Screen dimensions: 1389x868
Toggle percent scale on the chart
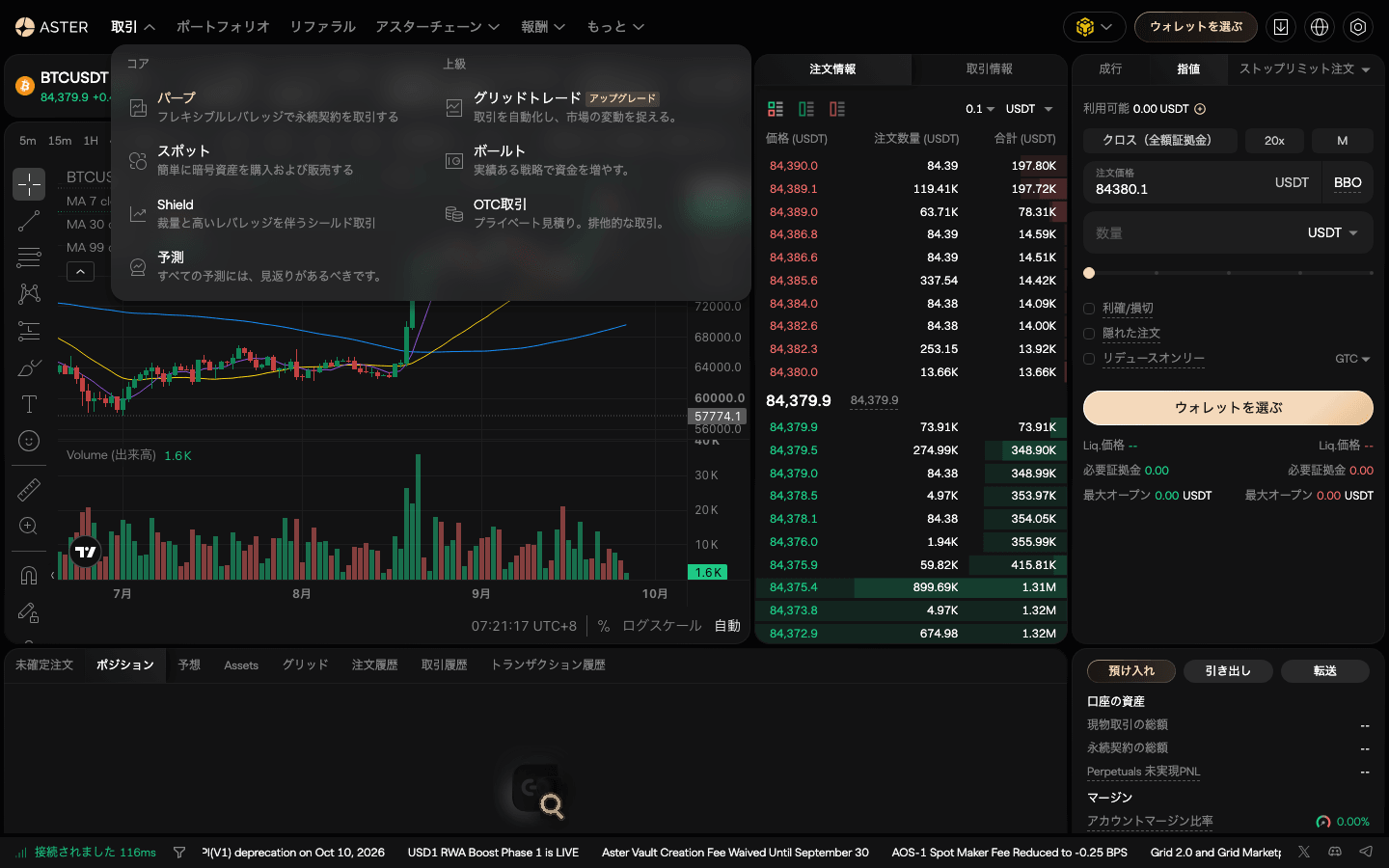(604, 626)
